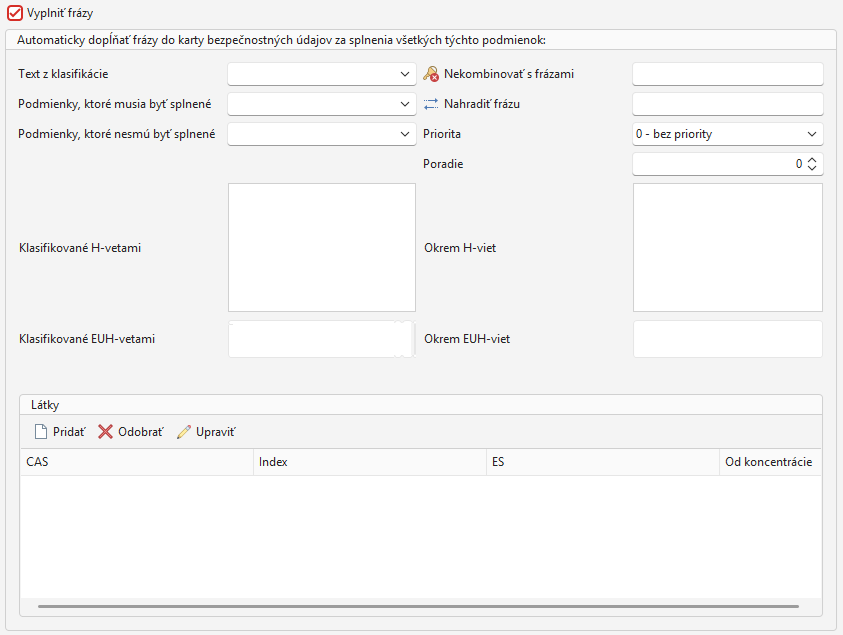Click the Priorita label

pyautogui.click(x=442, y=134)
